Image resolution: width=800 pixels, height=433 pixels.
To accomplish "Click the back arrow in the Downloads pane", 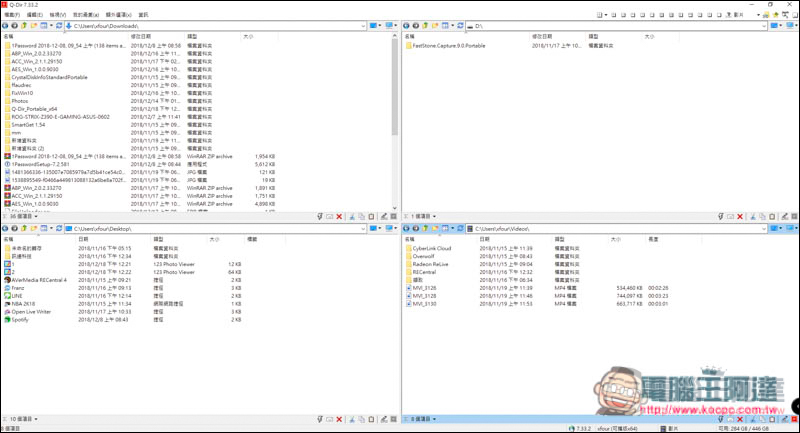I will coord(7,25).
